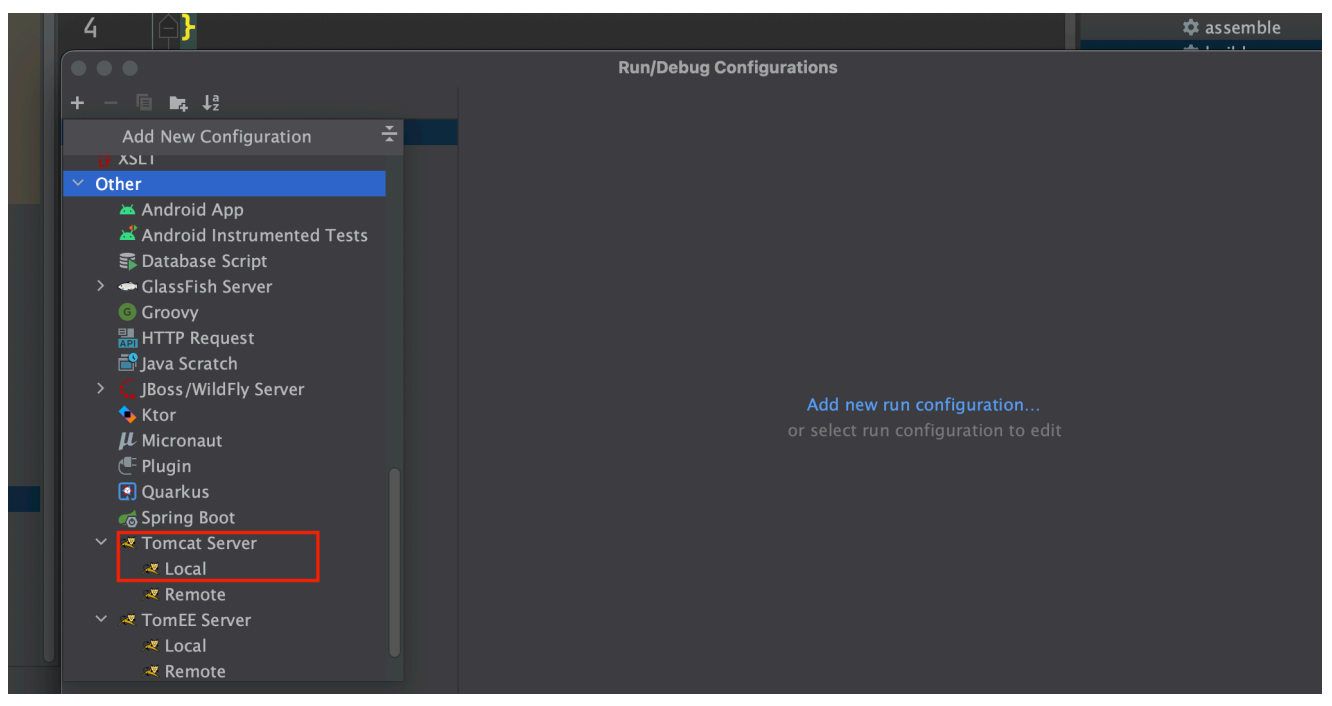Click the Tomcat Server cat icon
The image size is (1332, 706).
(x=129, y=543)
